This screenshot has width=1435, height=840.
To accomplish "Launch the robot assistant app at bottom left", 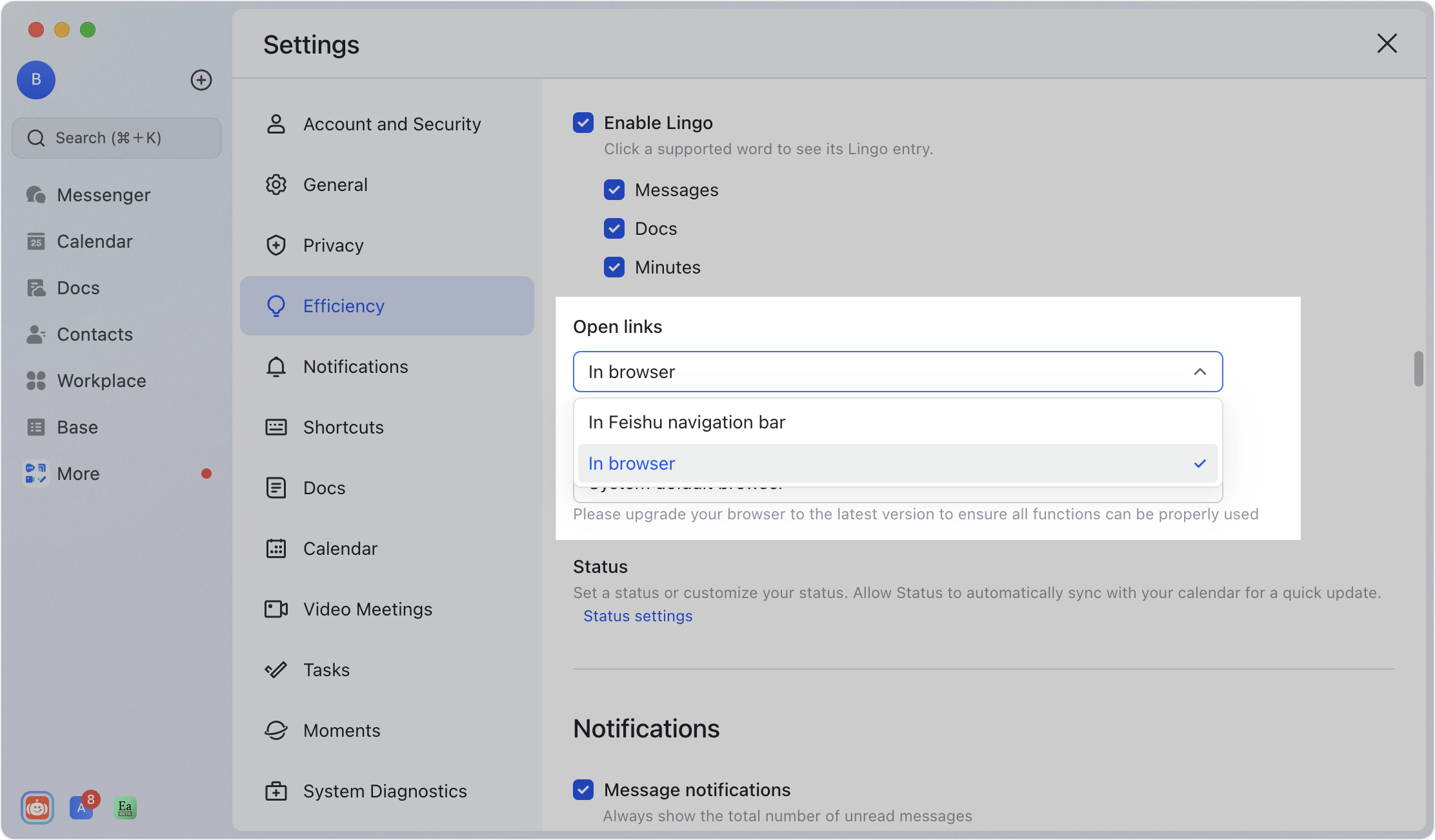I will [x=37, y=807].
